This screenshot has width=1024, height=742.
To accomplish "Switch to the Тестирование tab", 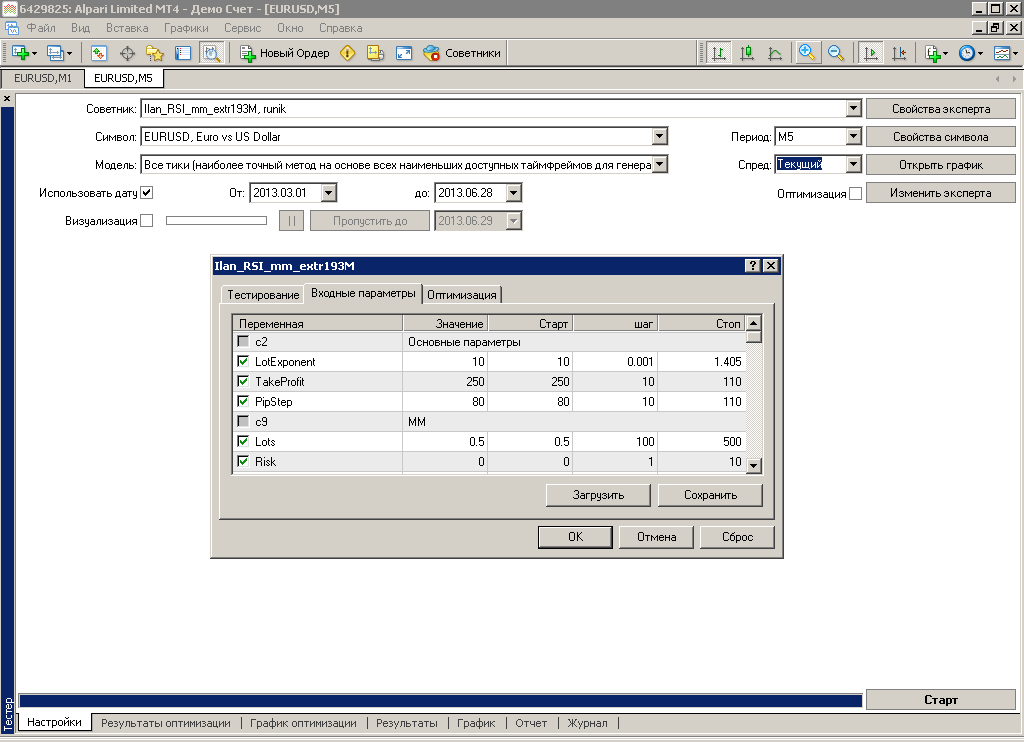I will [262, 295].
